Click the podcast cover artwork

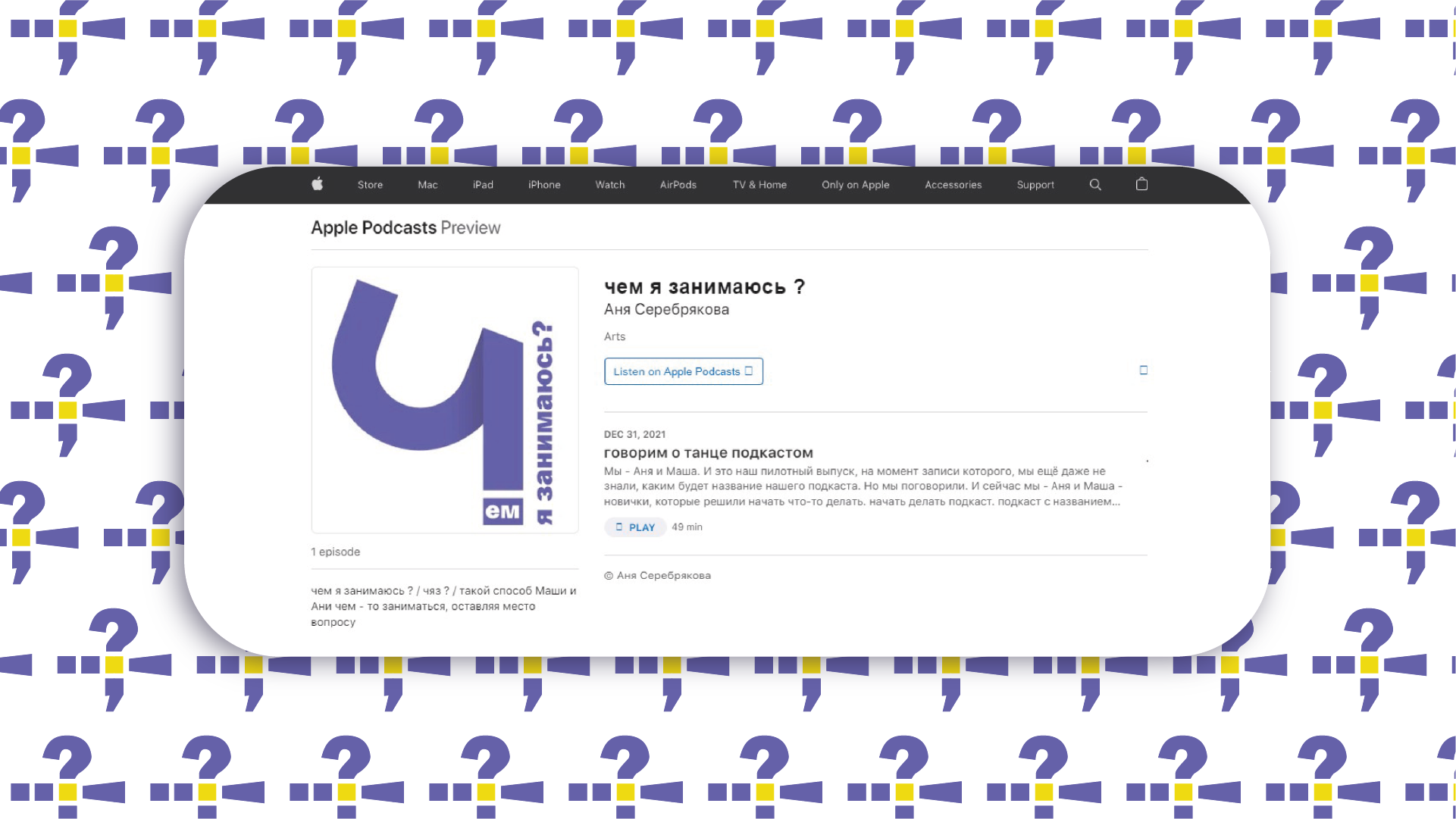(445, 400)
